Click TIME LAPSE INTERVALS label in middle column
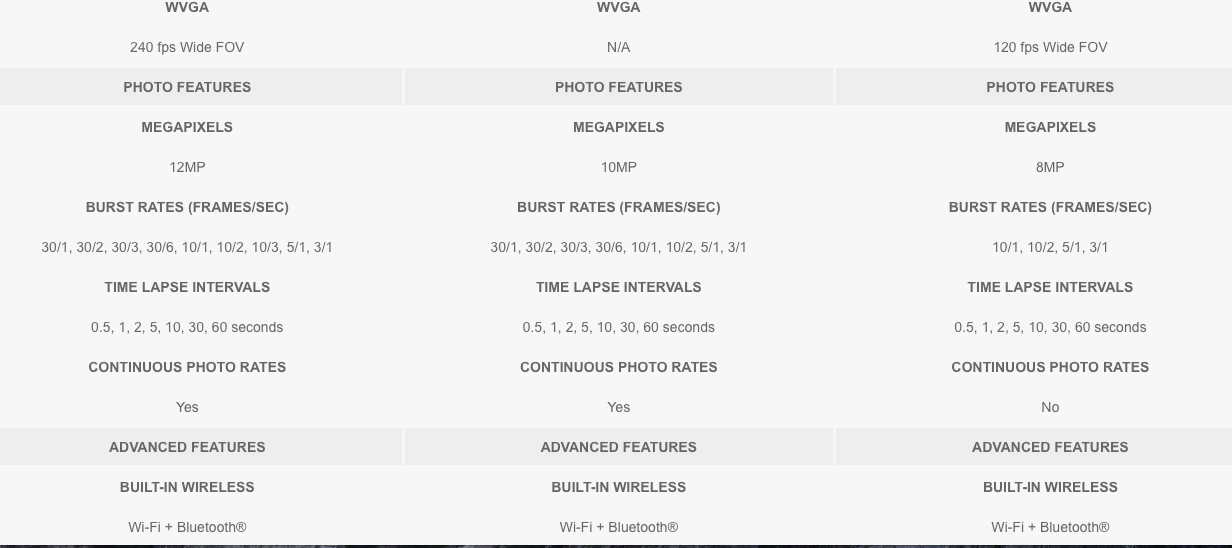 (x=618, y=287)
